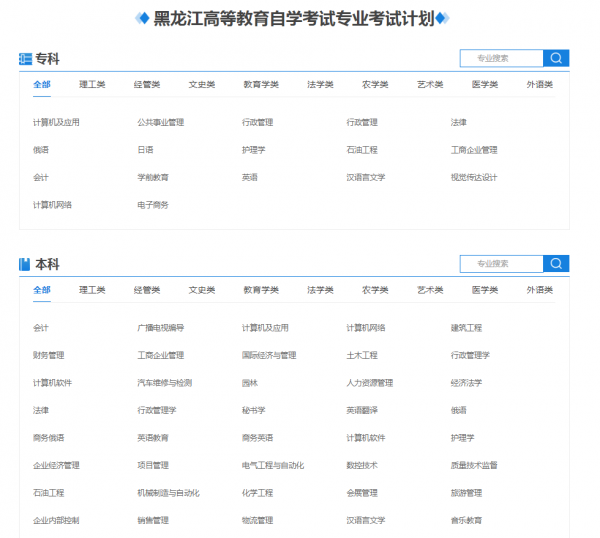Open 化学工程 major link
This screenshot has width=600, height=538.
258,493
